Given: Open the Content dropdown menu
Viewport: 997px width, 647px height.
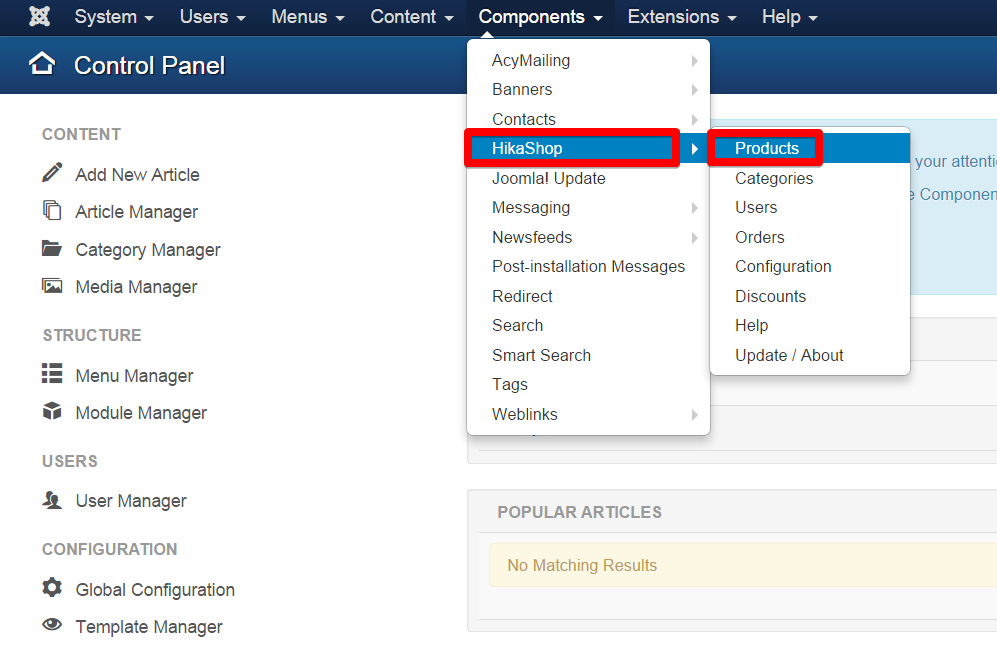Looking at the screenshot, I should point(412,17).
